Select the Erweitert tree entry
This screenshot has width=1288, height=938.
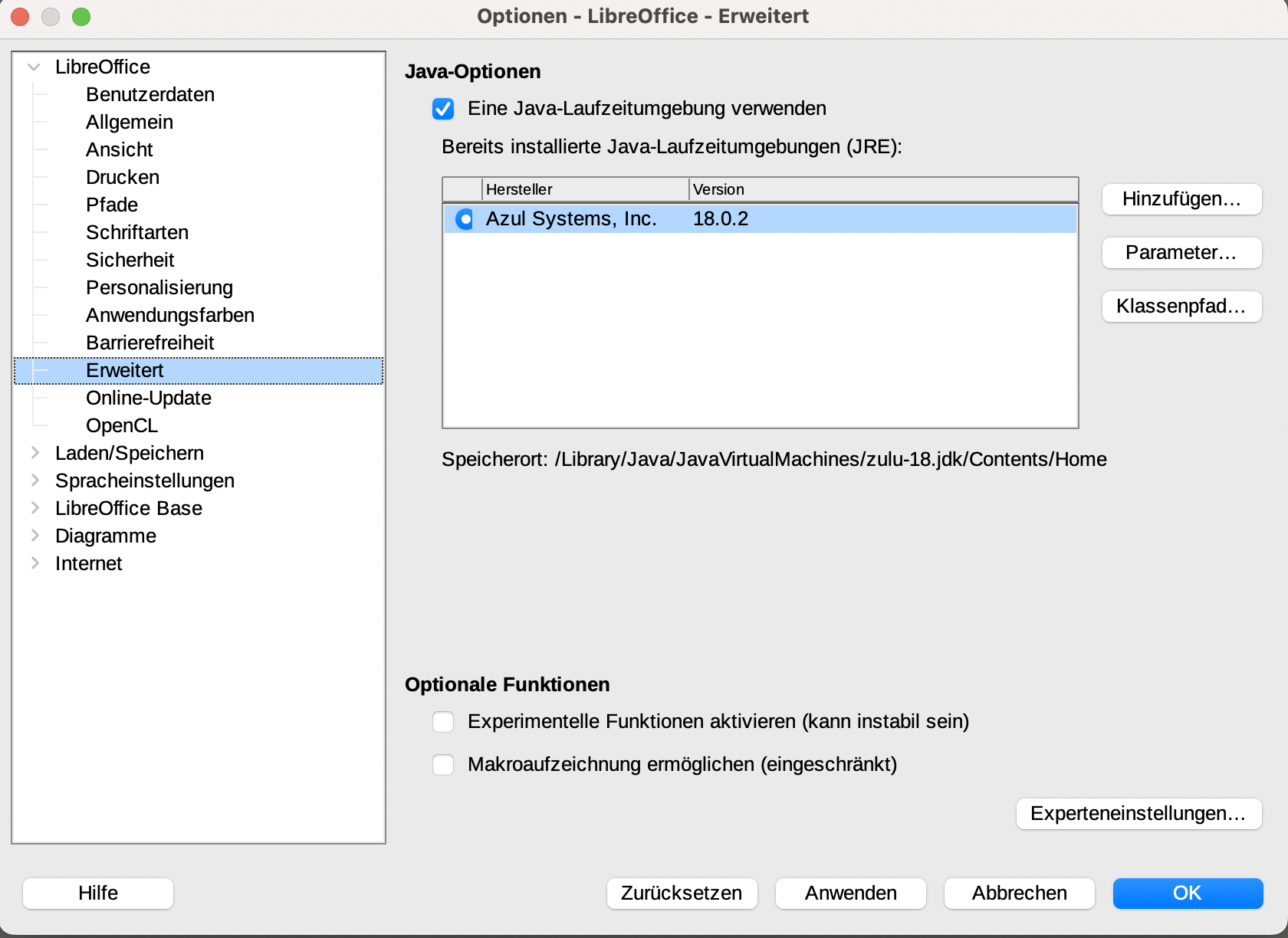[199, 370]
